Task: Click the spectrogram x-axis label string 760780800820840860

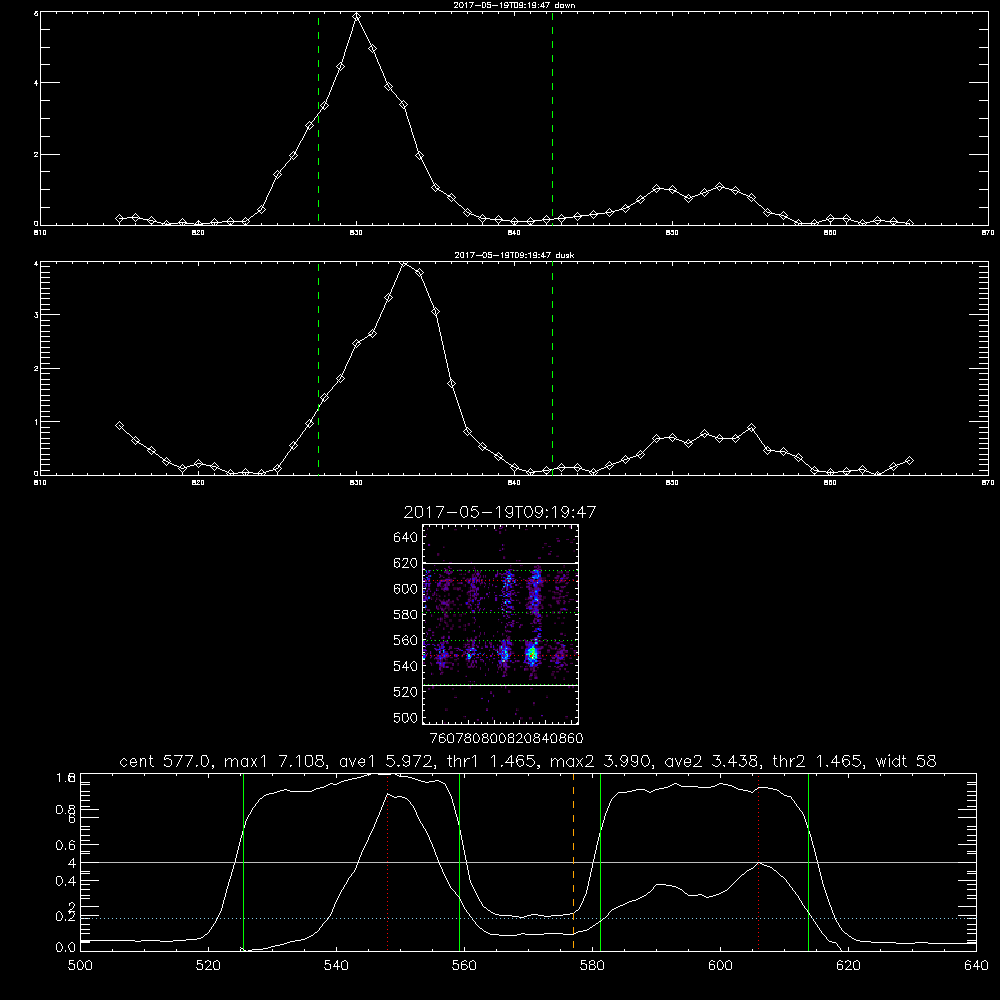Action: (507, 738)
